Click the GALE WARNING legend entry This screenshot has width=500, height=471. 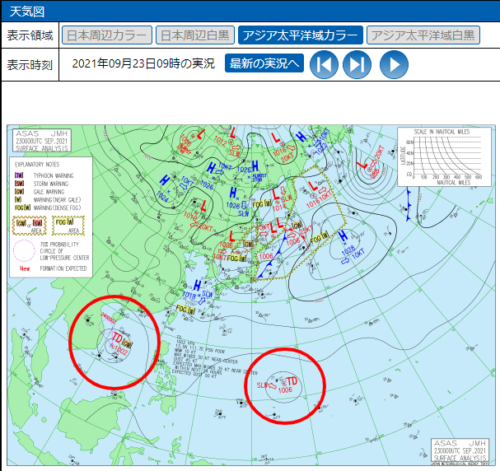point(40,192)
